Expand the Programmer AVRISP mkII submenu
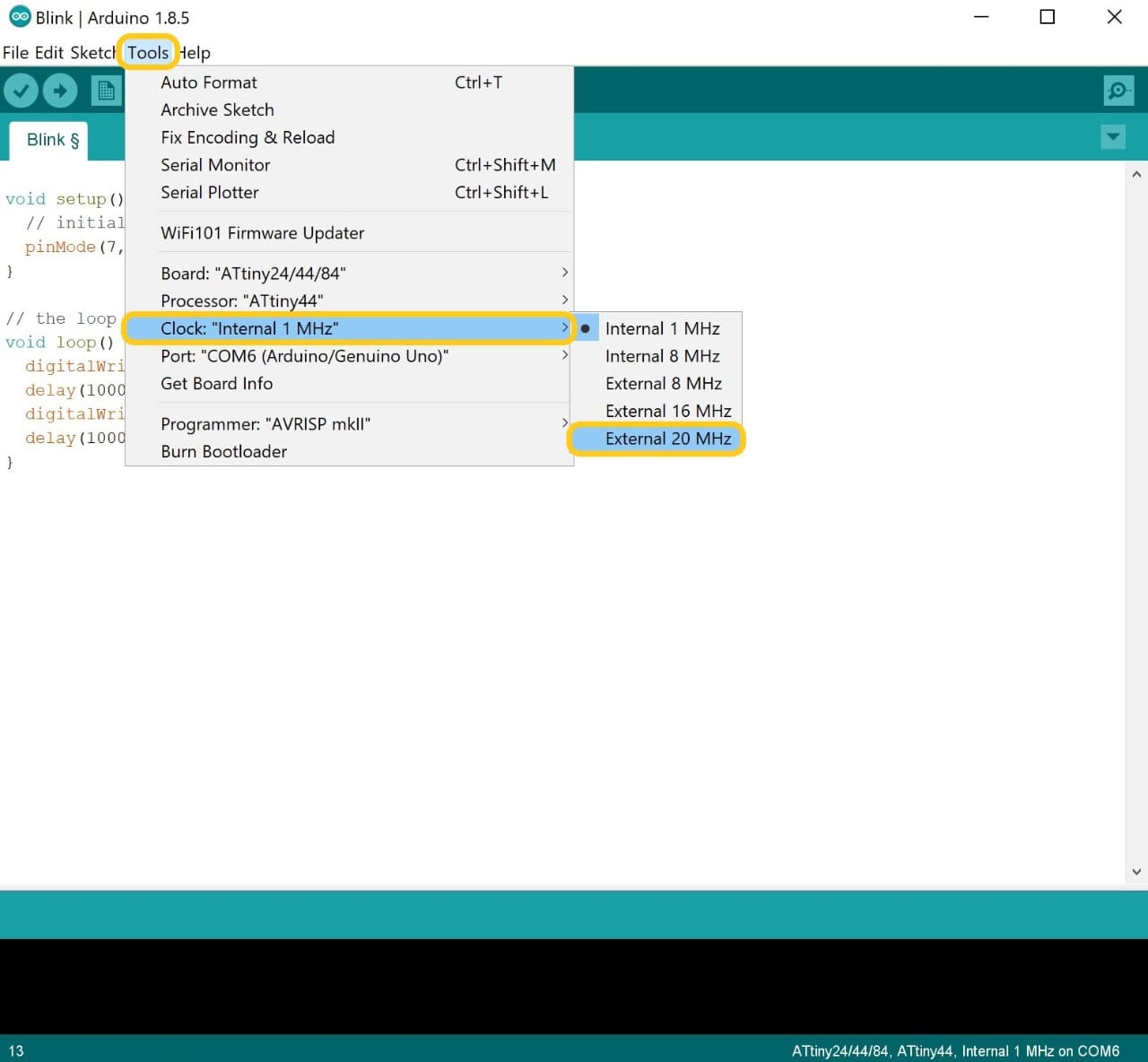1148x1062 pixels. click(x=348, y=424)
